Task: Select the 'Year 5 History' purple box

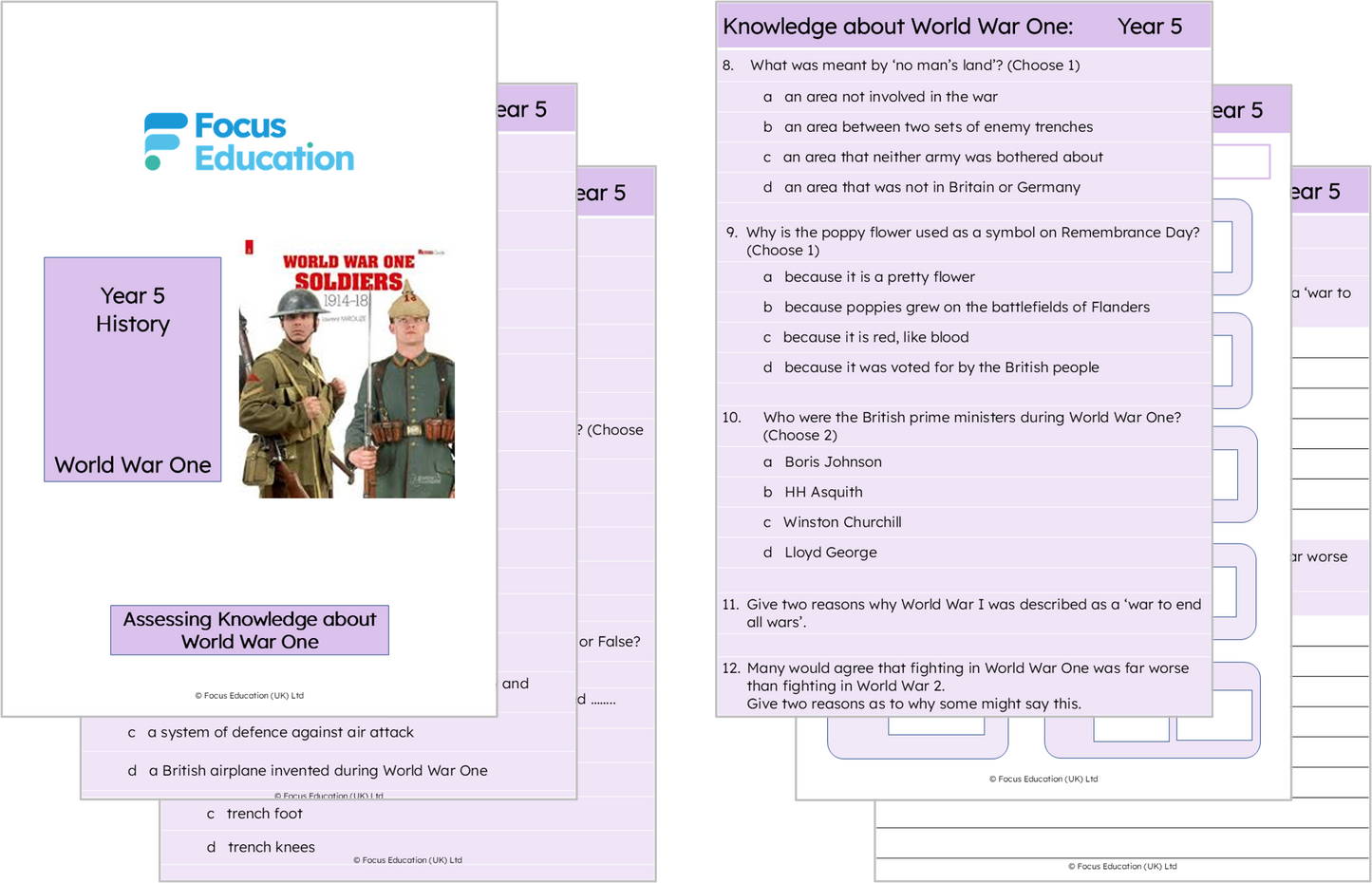Action: (132, 368)
